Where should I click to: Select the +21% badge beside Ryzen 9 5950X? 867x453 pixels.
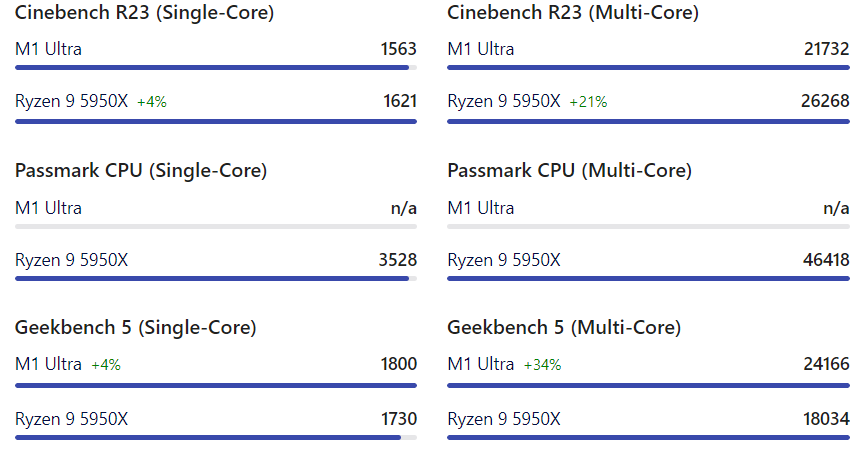click(588, 102)
